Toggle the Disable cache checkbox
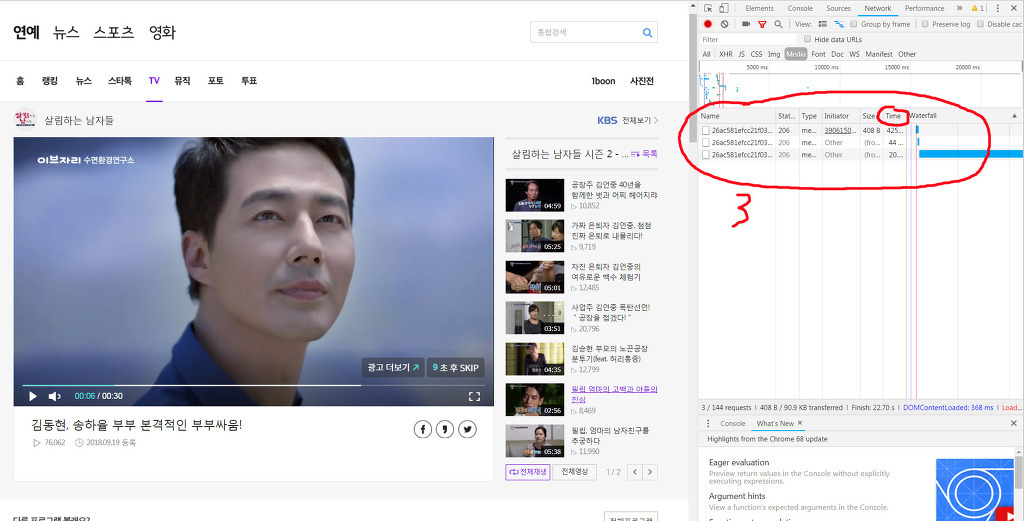This screenshot has width=1024, height=521. point(981,24)
